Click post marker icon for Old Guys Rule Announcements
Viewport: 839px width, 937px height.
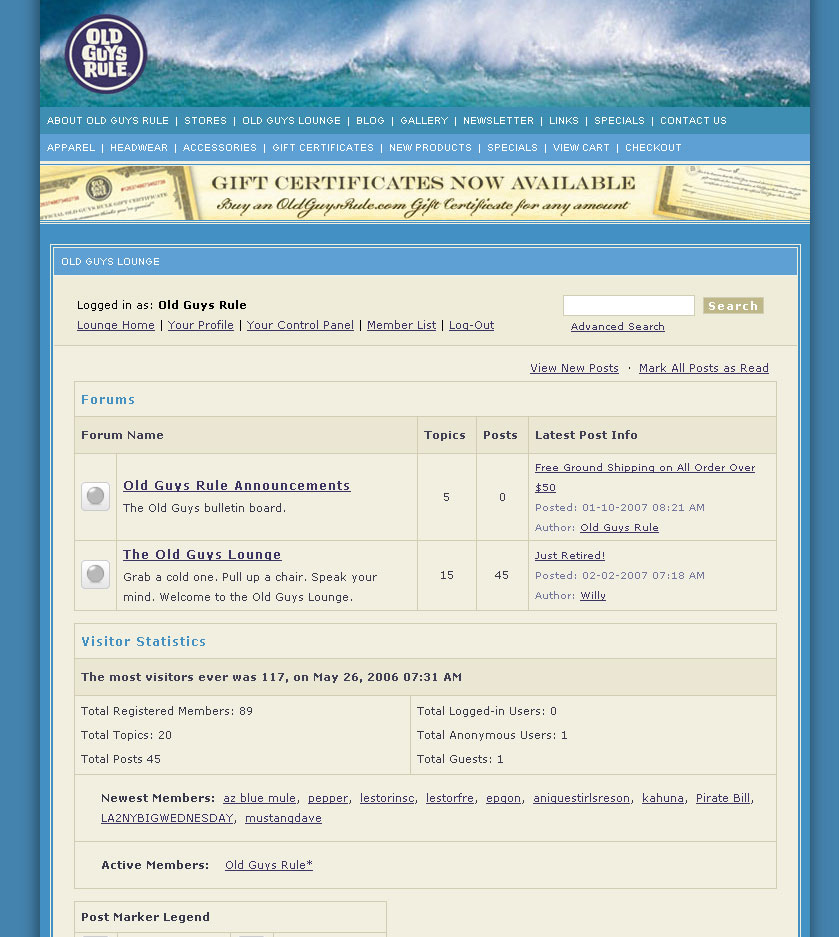tap(96, 497)
